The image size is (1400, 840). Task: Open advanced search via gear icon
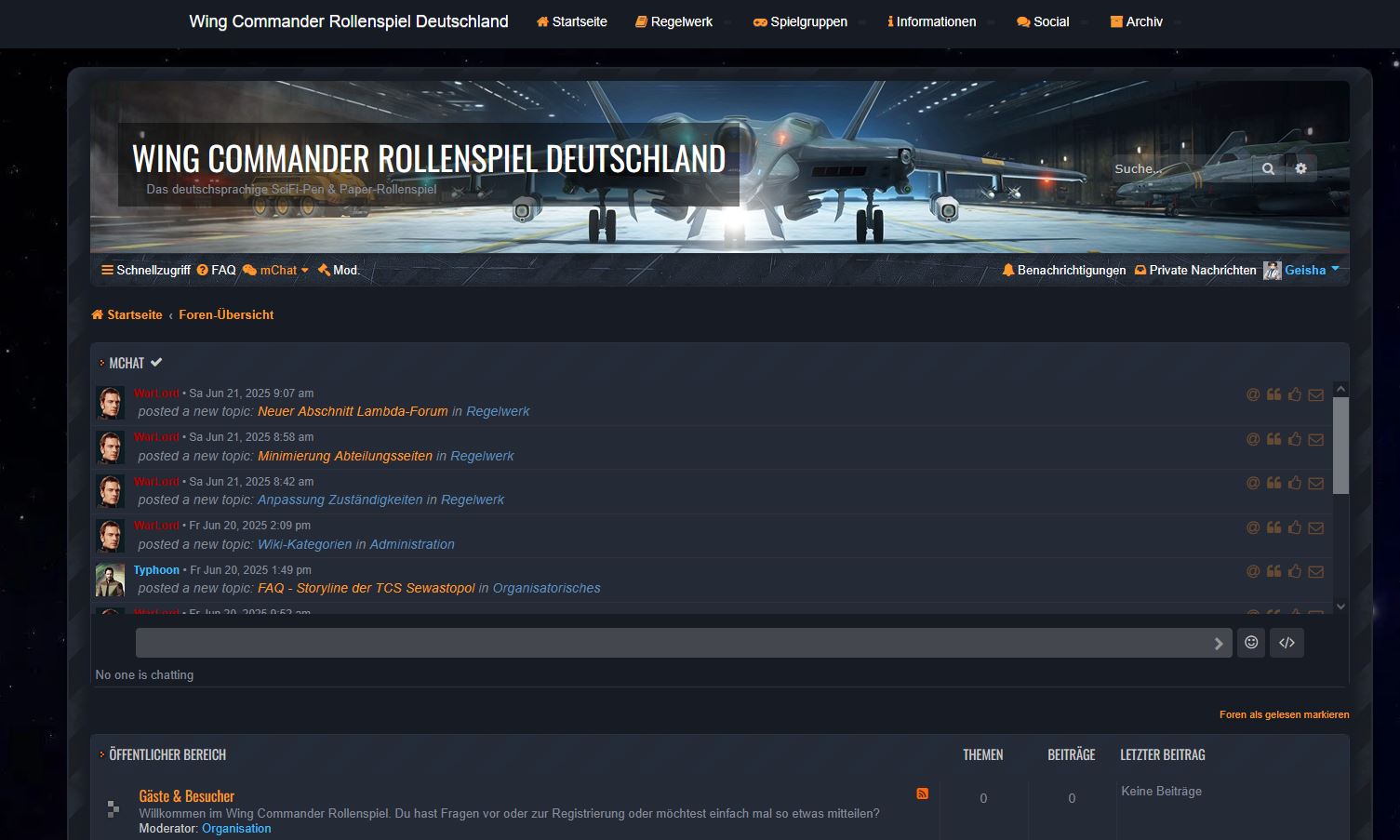click(1300, 168)
